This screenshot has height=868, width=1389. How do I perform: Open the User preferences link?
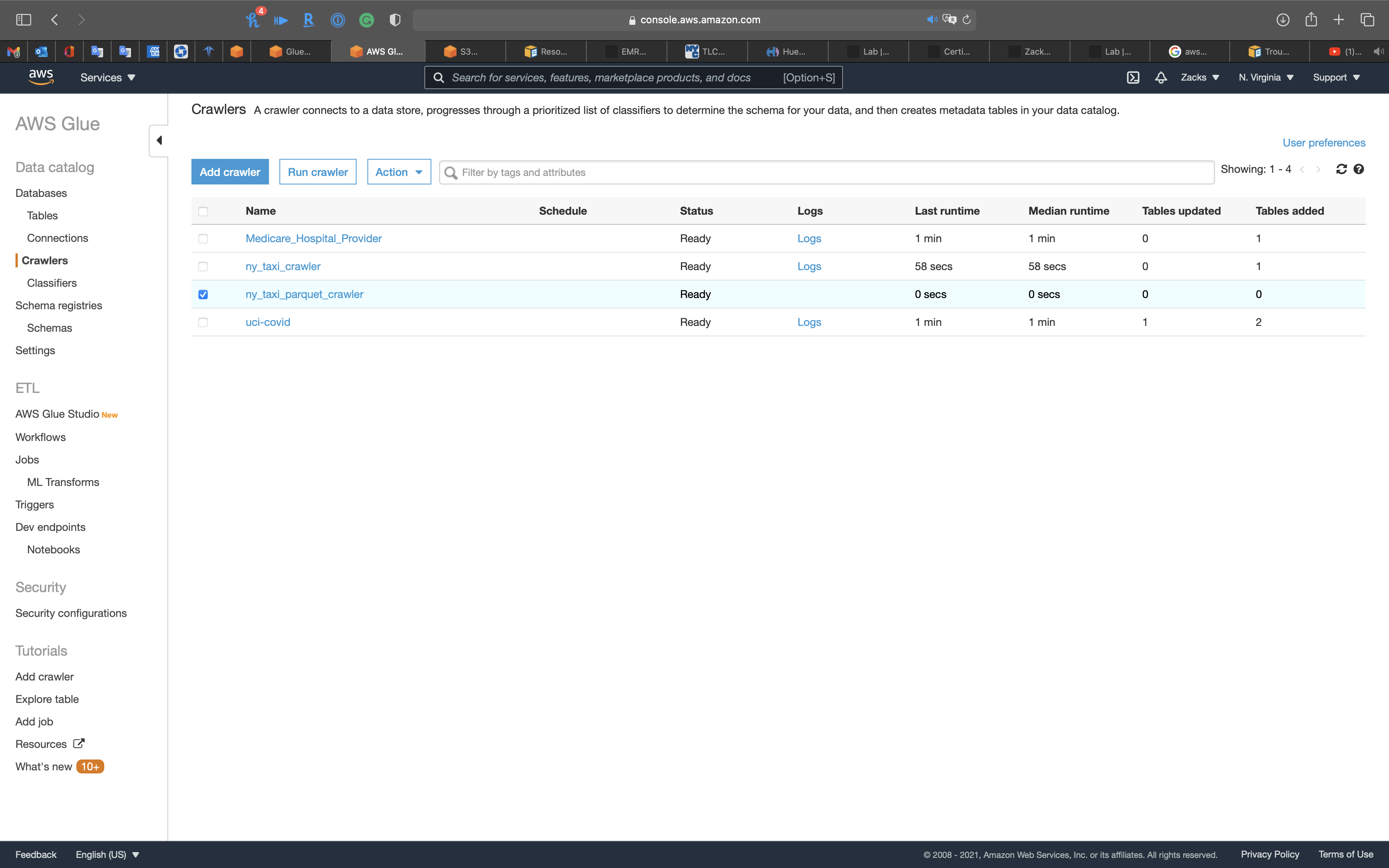coord(1324,143)
